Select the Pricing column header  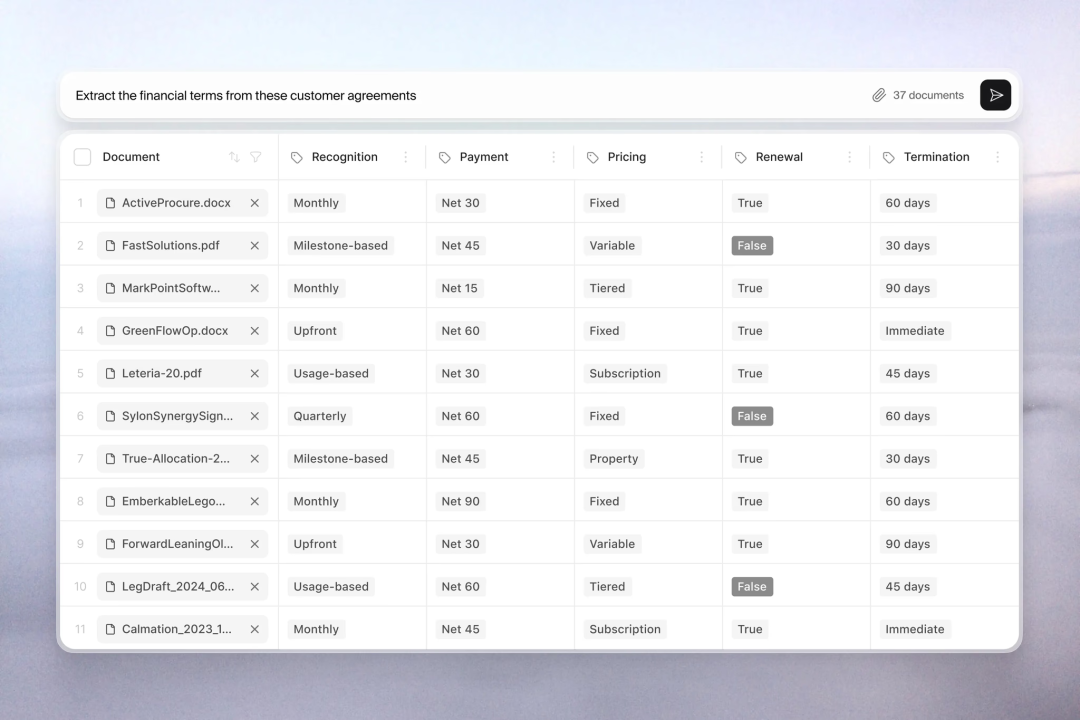click(627, 157)
